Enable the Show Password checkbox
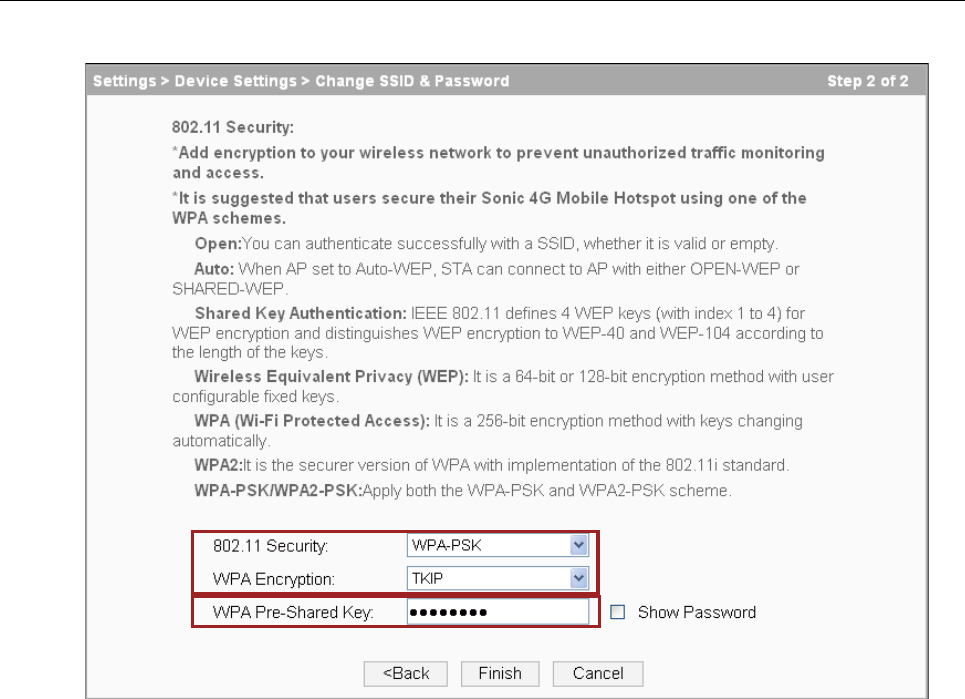The height and width of the screenshot is (699, 965). 617,612
